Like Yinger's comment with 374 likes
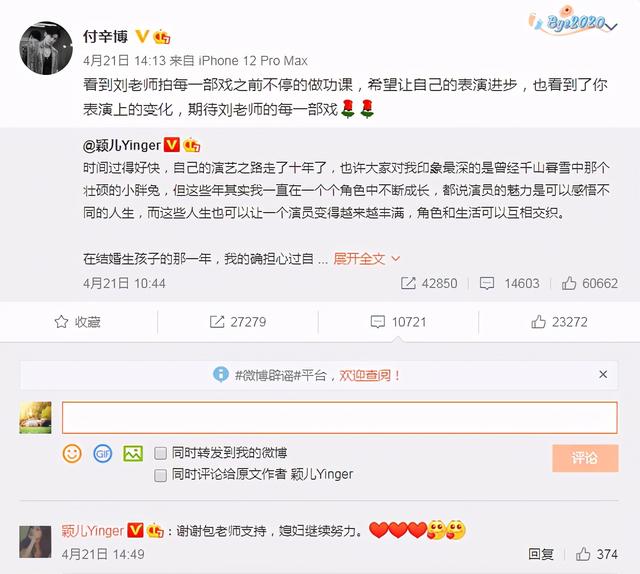Viewport: 640px width, 574px height. (x=597, y=554)
